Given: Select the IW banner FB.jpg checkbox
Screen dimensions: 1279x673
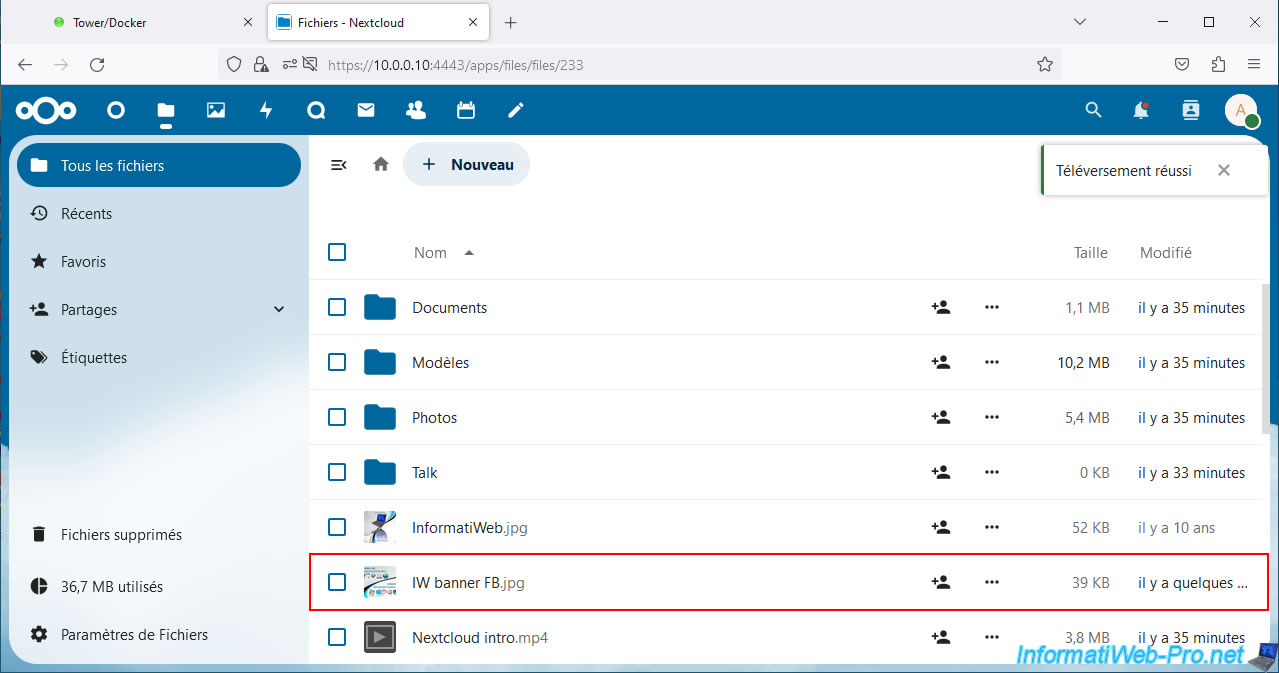Looking at the screenshot, I should pyautogui.click(x=337, y=582).
